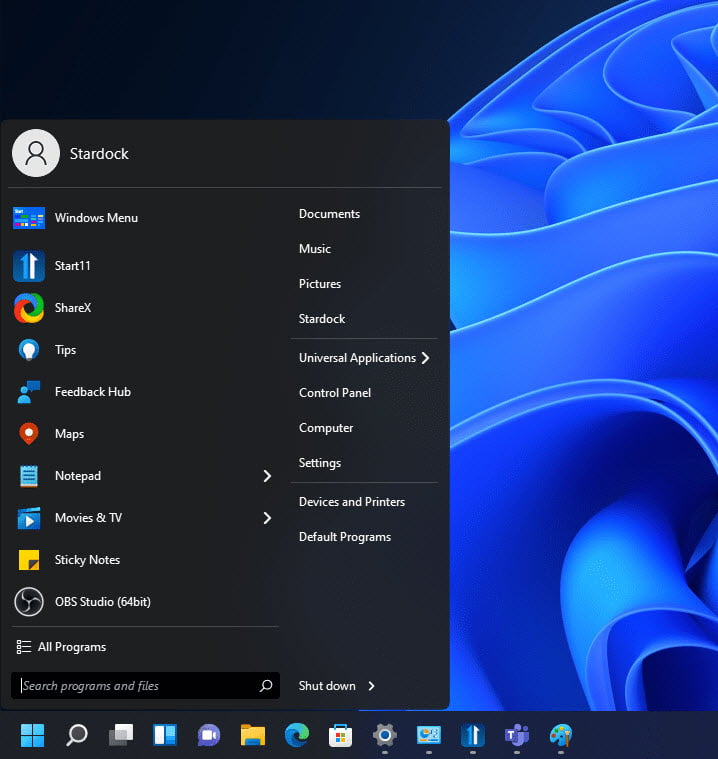Screen dimensions: 718x759
Task: Open the Feedback Hub icon
Action: pos(29,392)
